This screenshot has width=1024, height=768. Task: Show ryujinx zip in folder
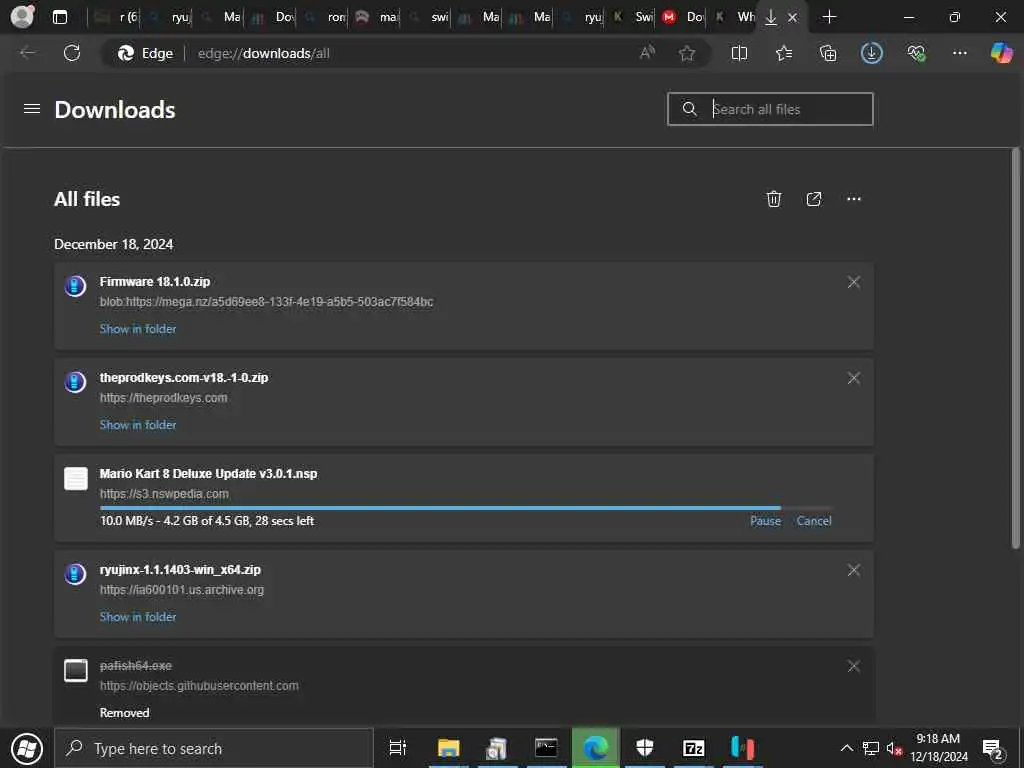coord(138,616)
